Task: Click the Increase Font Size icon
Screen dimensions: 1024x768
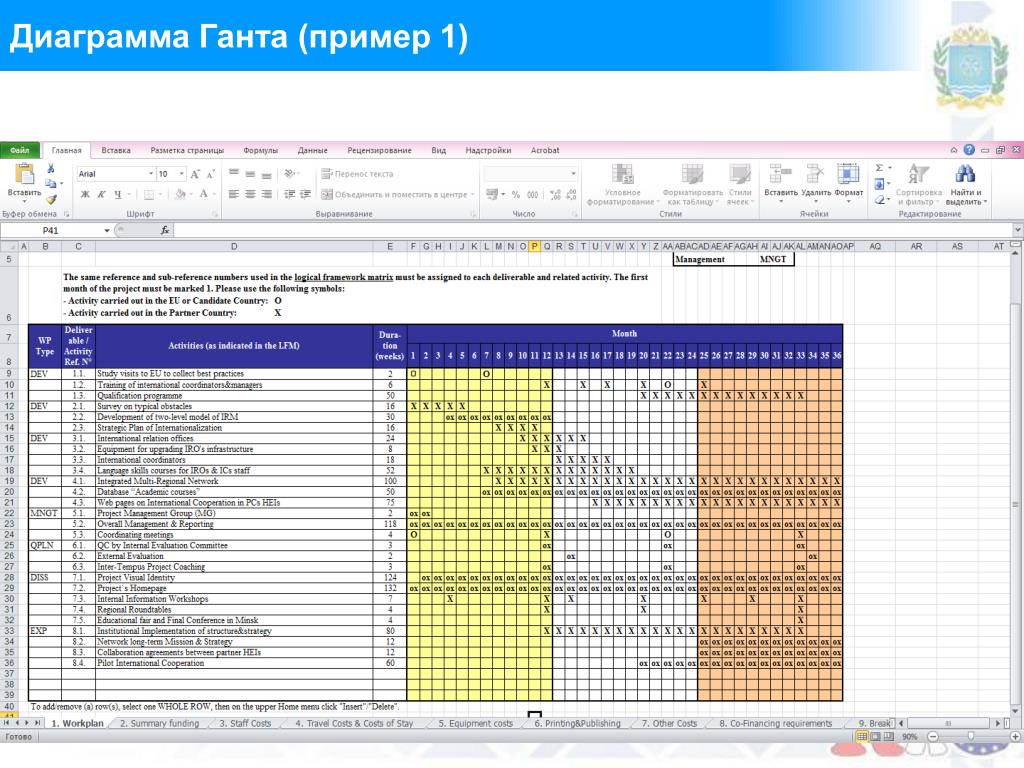Action: tap(195, 174)
